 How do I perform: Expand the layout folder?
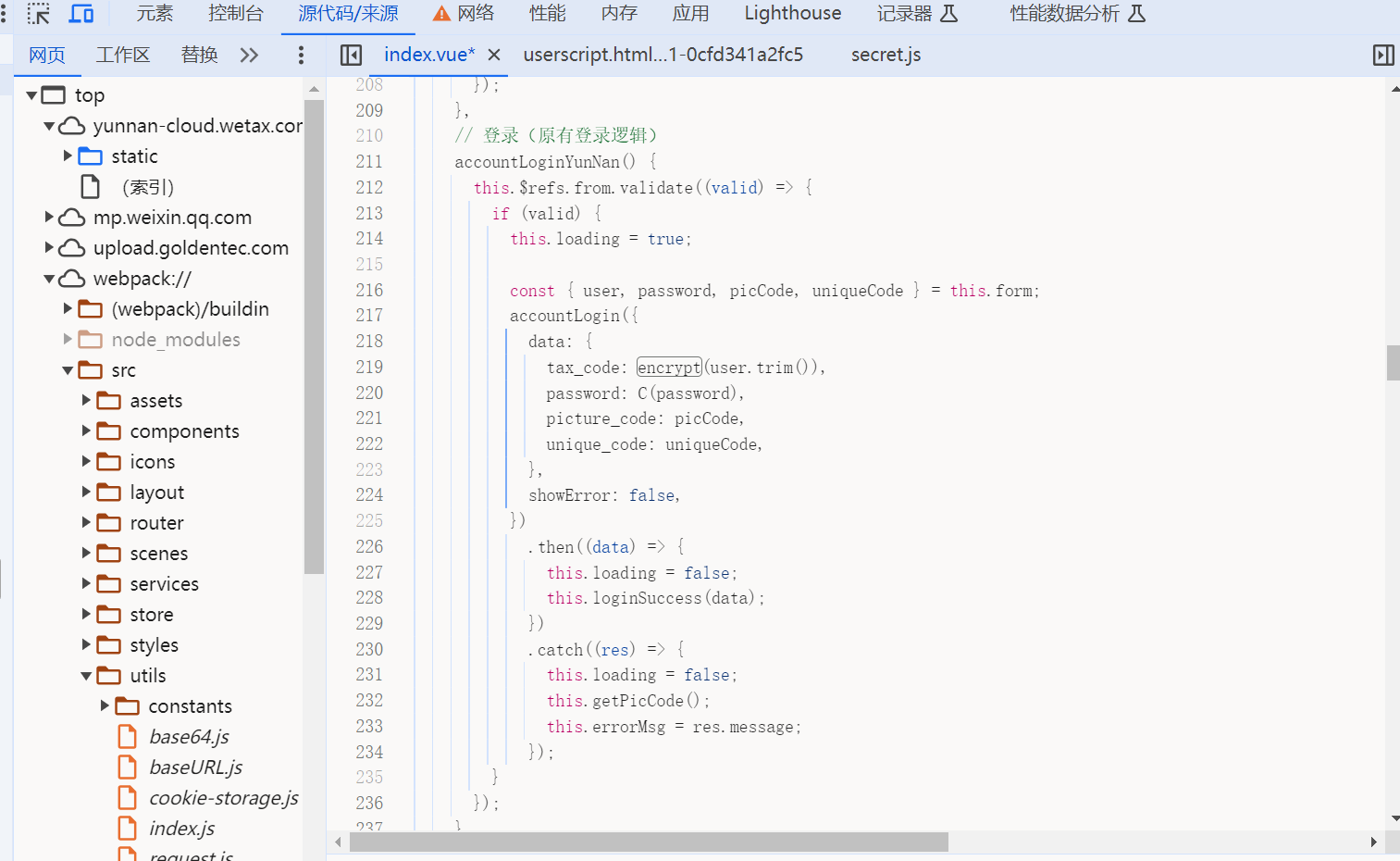pos(86,493)
